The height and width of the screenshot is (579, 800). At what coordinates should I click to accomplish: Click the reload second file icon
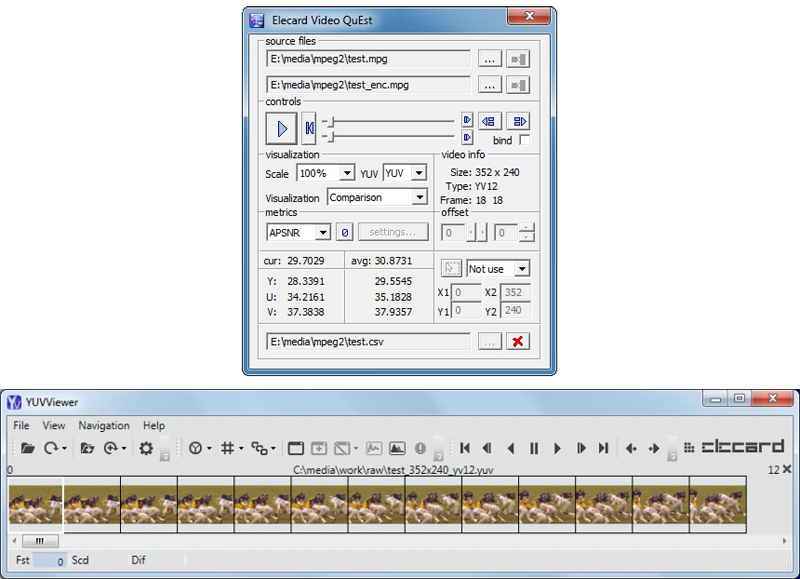[111, 448]
